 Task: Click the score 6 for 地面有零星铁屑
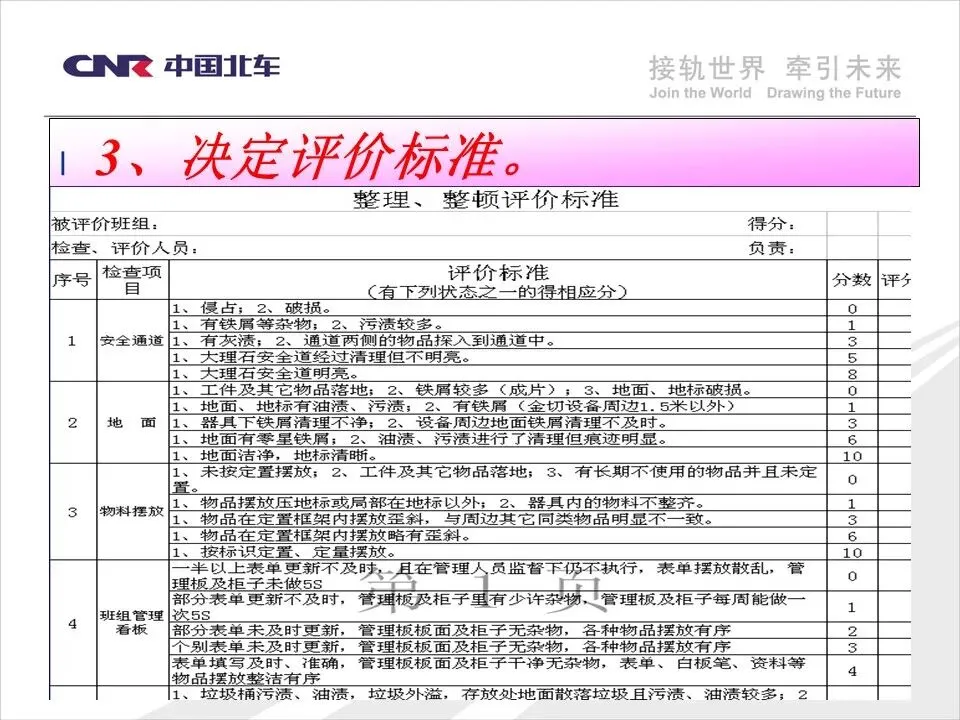tap(852, 440)
